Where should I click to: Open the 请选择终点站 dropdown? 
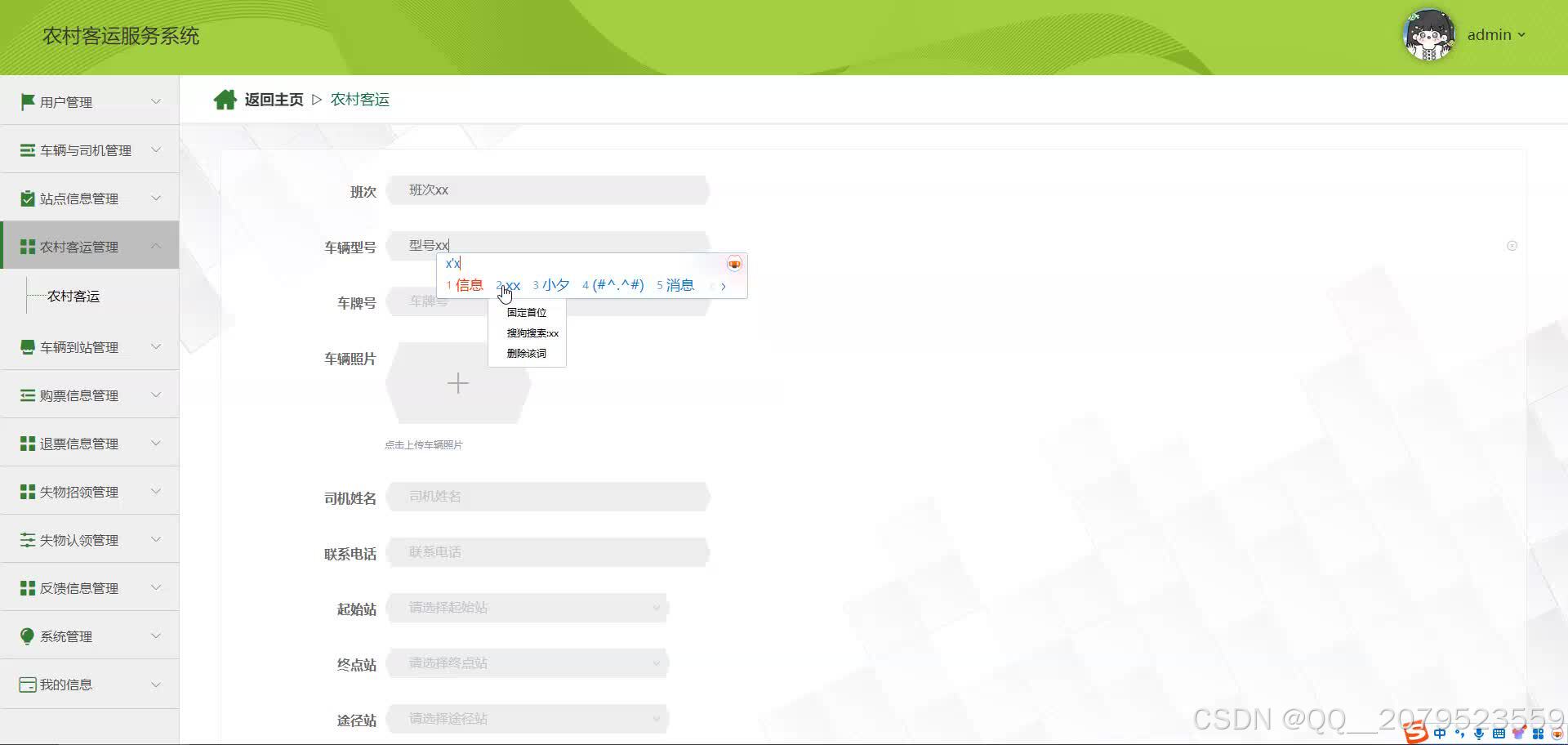coord(528,663)
